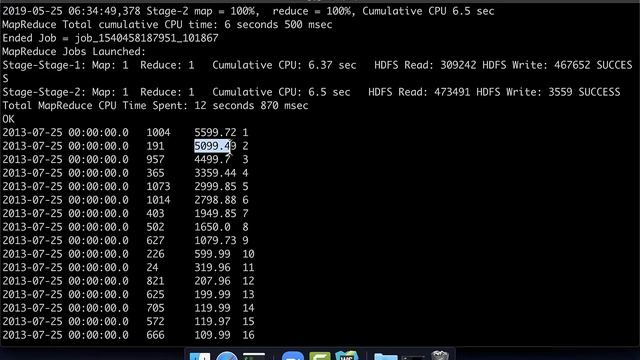Click 'Stage-Stage-1:' label
This screenshot has height=360, width=640.
(44, 65)
